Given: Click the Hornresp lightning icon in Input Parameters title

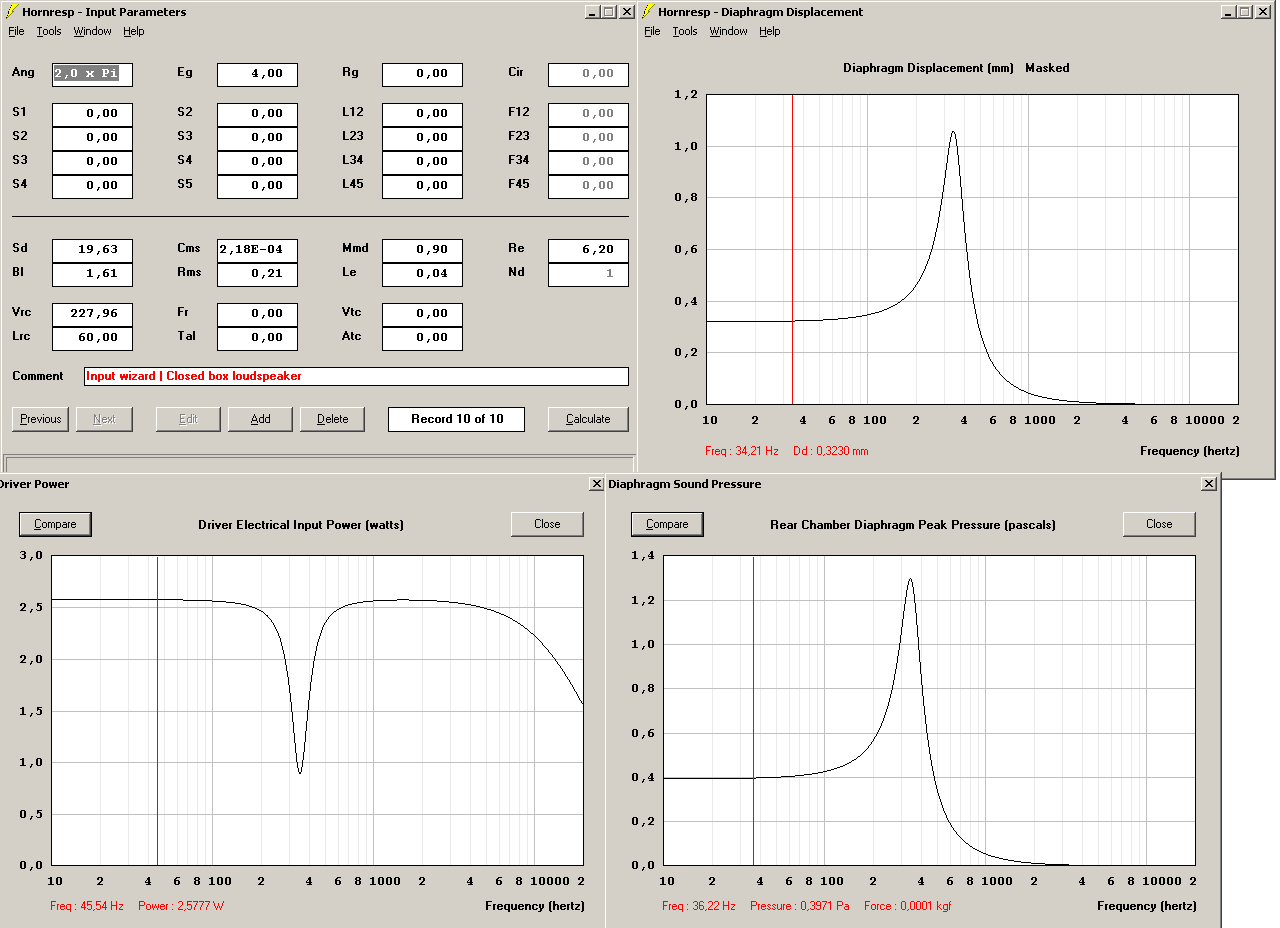Looking at the screenshot, I should click(11, 12).
